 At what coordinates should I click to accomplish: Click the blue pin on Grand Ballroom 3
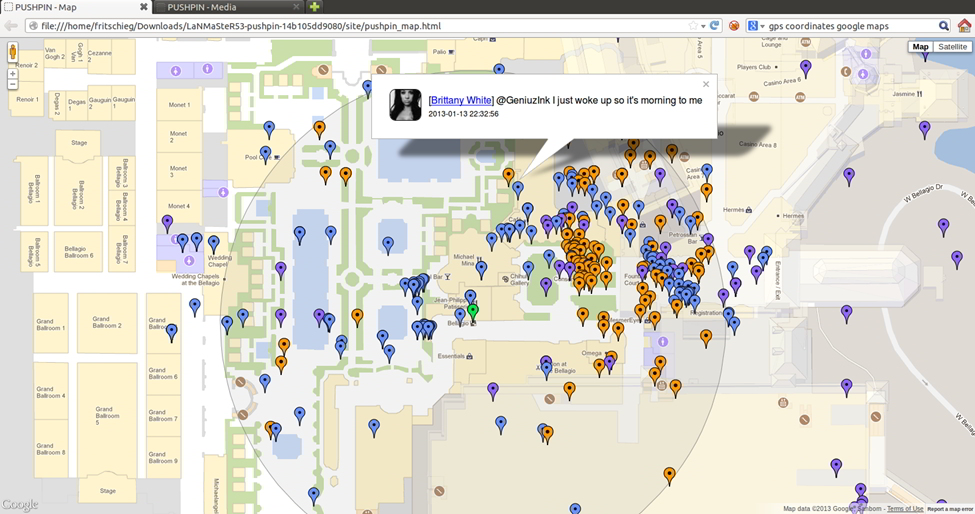point(172,333)
